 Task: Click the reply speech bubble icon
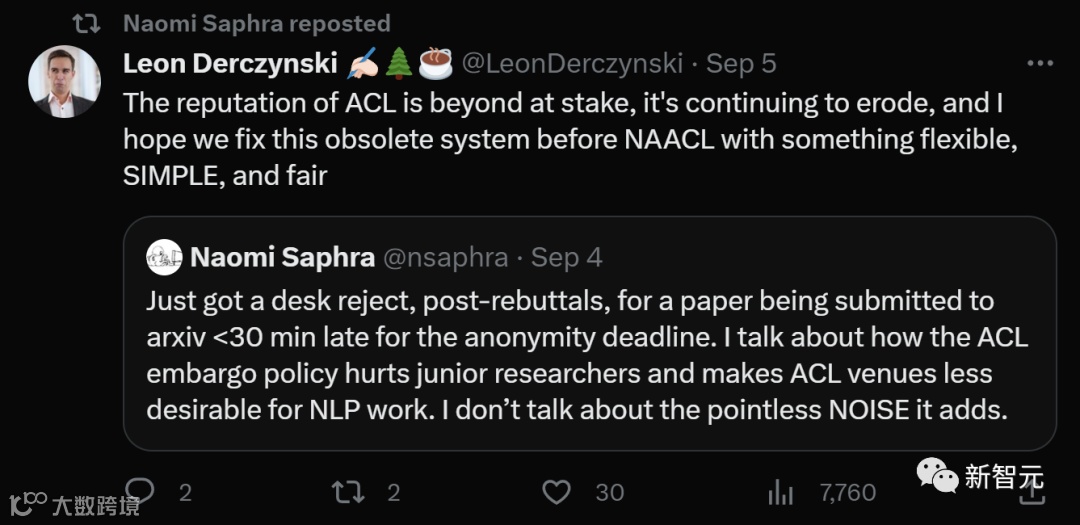pyautogui.click(x=140, y=491)
